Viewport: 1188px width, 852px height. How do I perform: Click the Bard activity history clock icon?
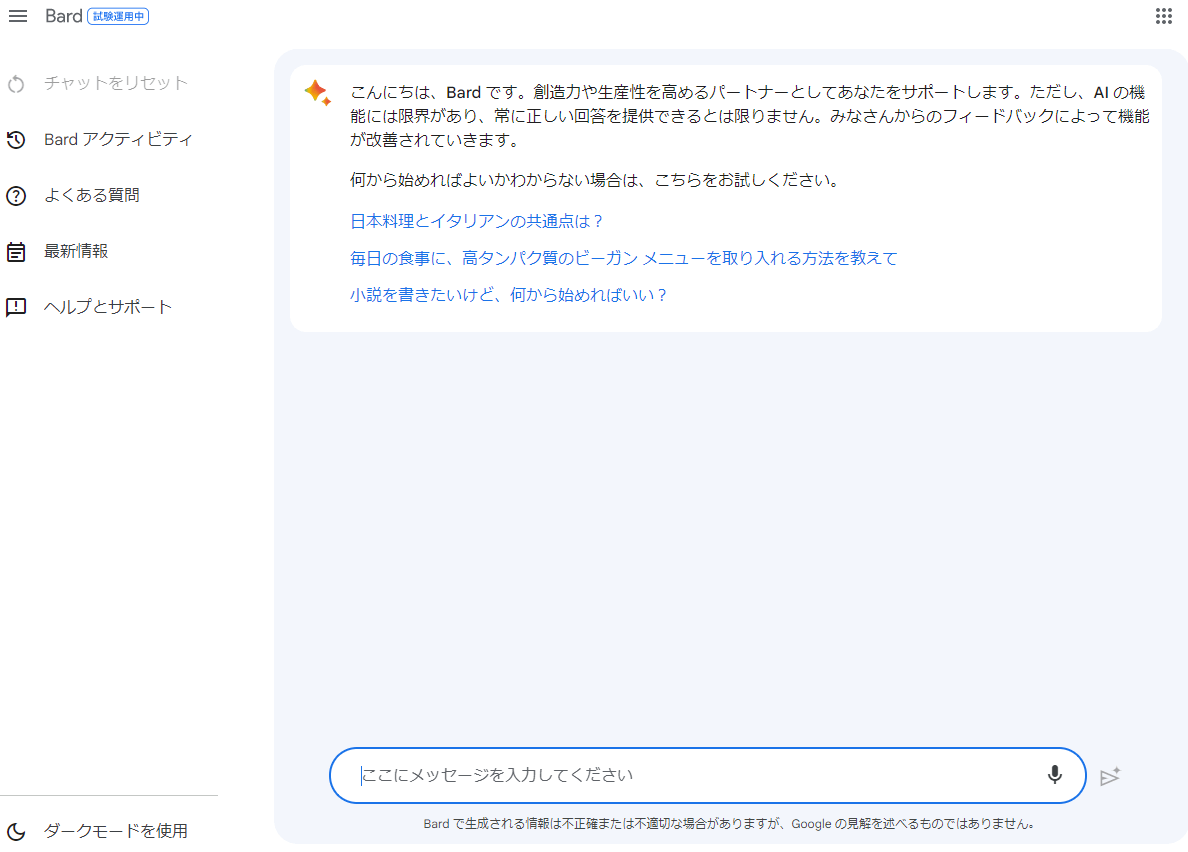click(16, 140)
